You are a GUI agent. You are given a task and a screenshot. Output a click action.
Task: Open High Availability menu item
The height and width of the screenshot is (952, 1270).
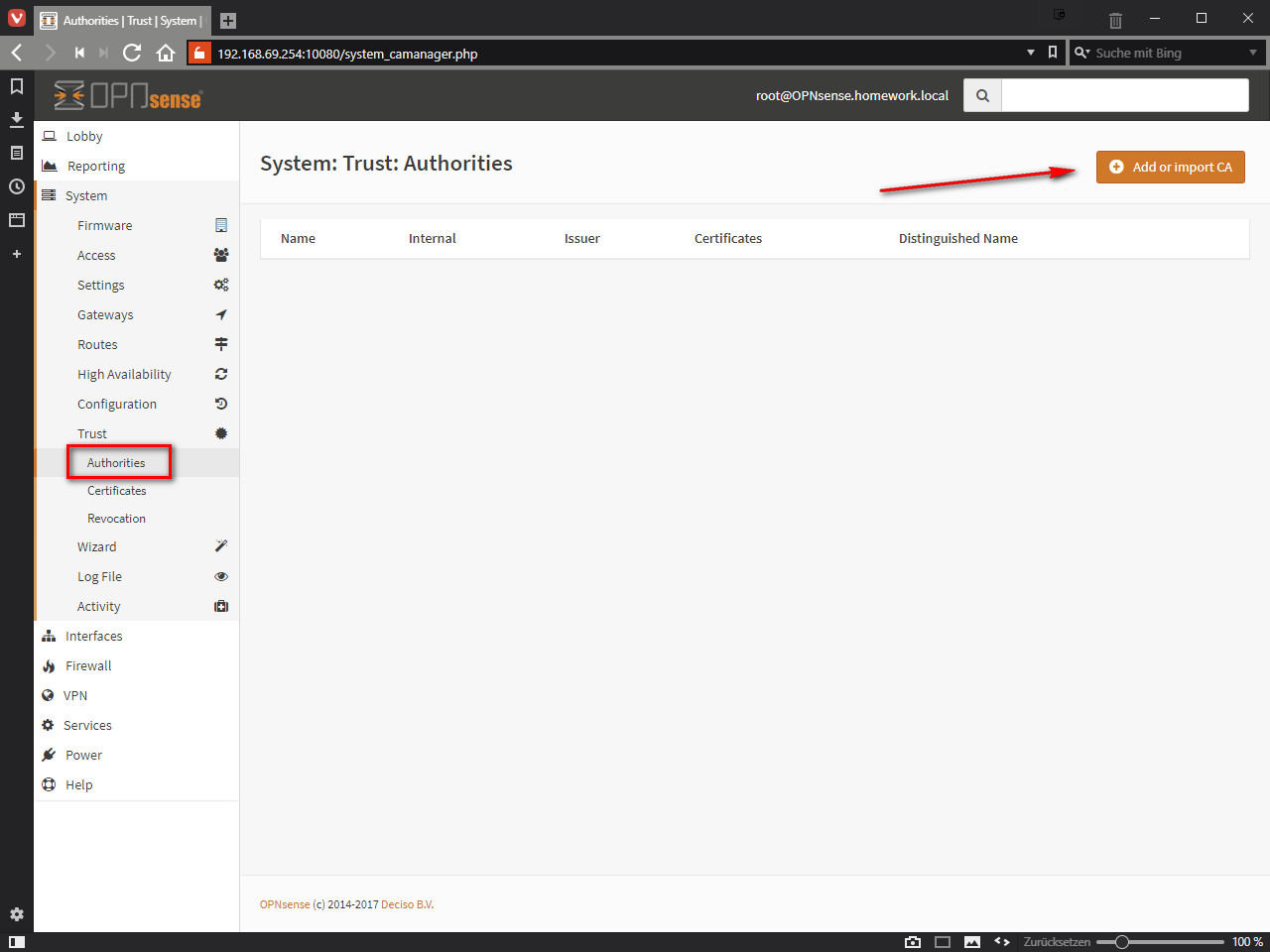tap(124, 374)
